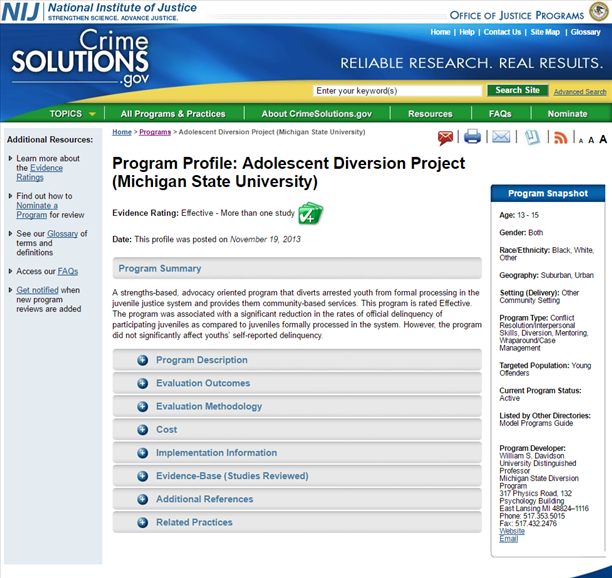Image resolution: width=612 pixels, height=578 pixels.
Task: Expand the Evaluation Outcomes section
Action: click(x=297, y=383)
